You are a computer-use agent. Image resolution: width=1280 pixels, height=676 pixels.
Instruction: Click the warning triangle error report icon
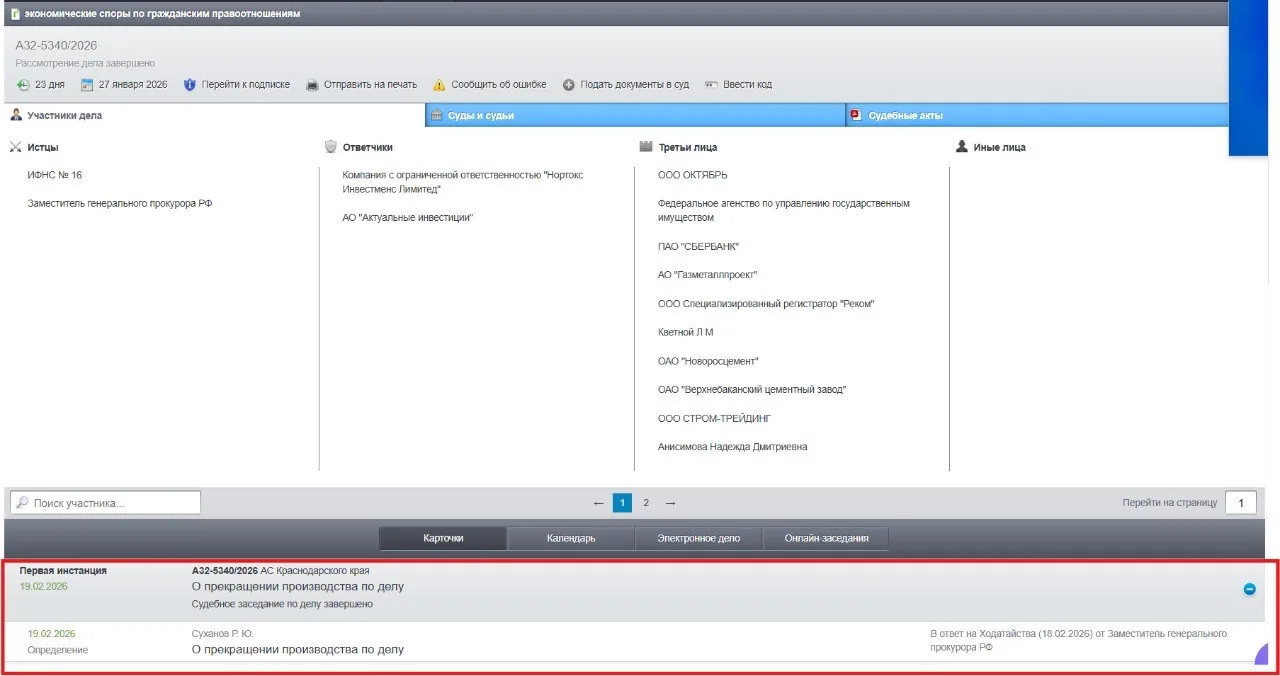pos(438,85)
